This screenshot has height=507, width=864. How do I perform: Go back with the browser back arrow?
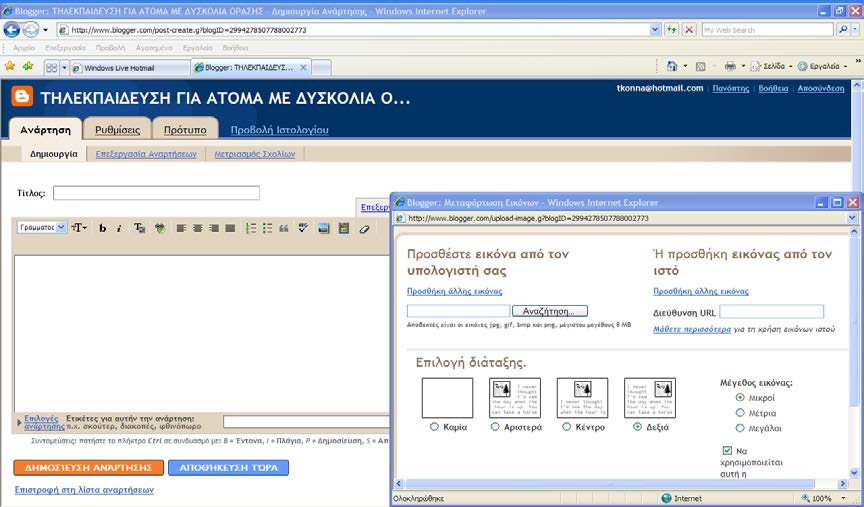(x=12, y=30)
